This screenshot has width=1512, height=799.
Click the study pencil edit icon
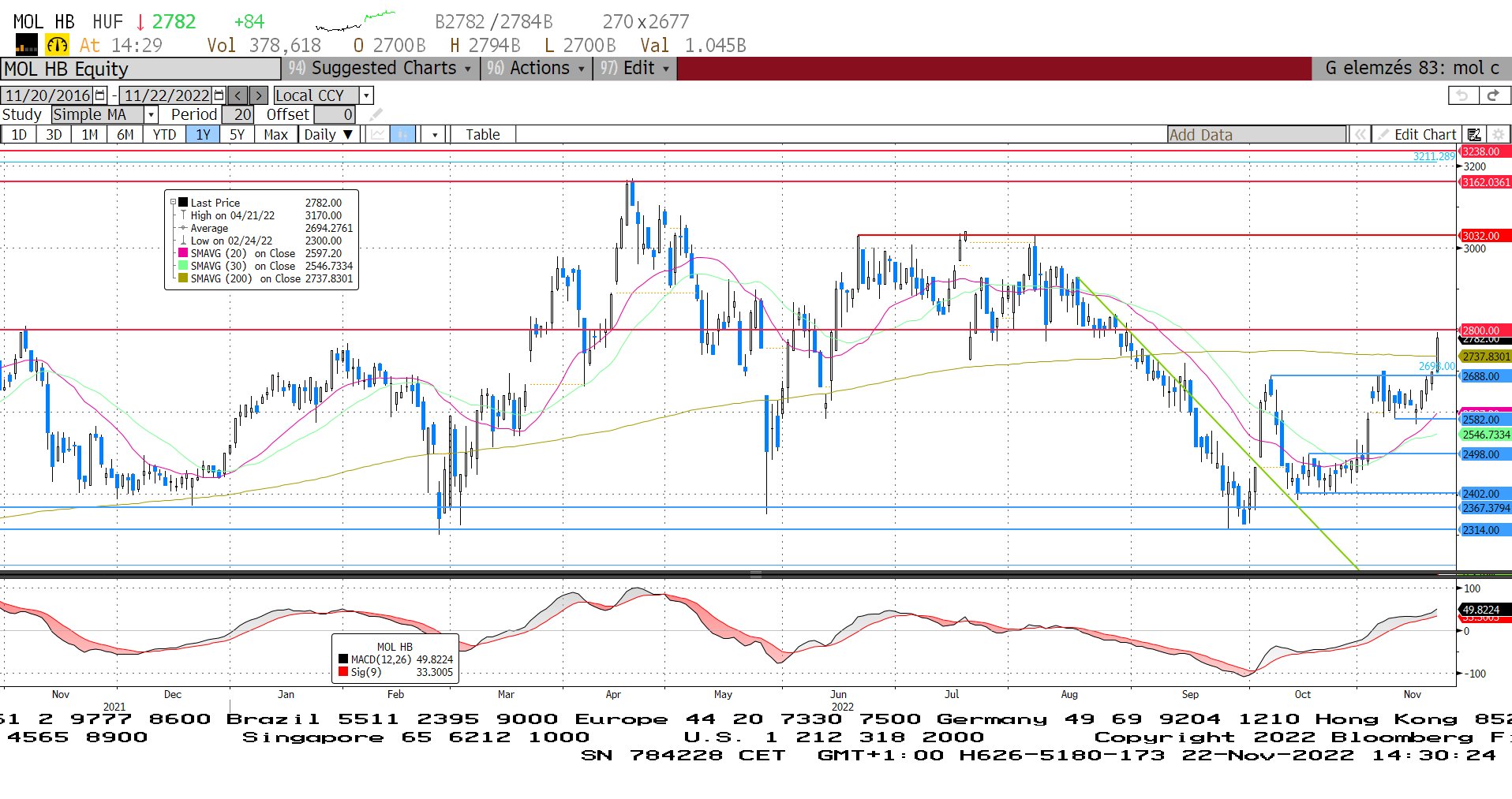pyautogui.click(x=376, y=115)
